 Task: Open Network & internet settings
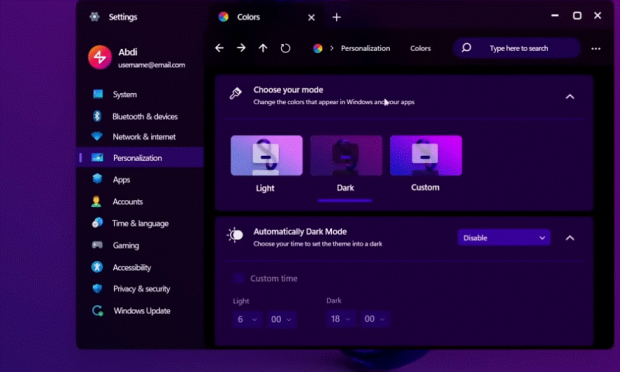141,137
